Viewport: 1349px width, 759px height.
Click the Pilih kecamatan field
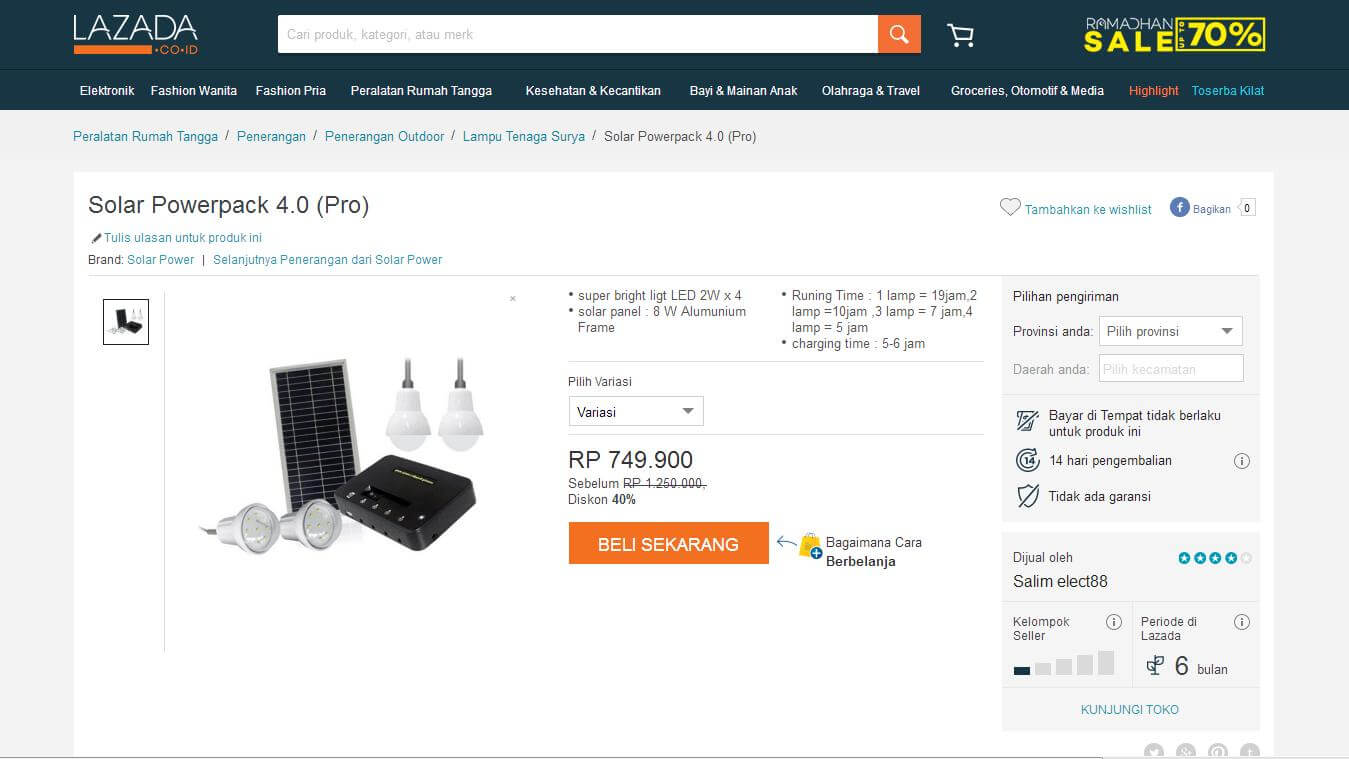pos(1171,369)
